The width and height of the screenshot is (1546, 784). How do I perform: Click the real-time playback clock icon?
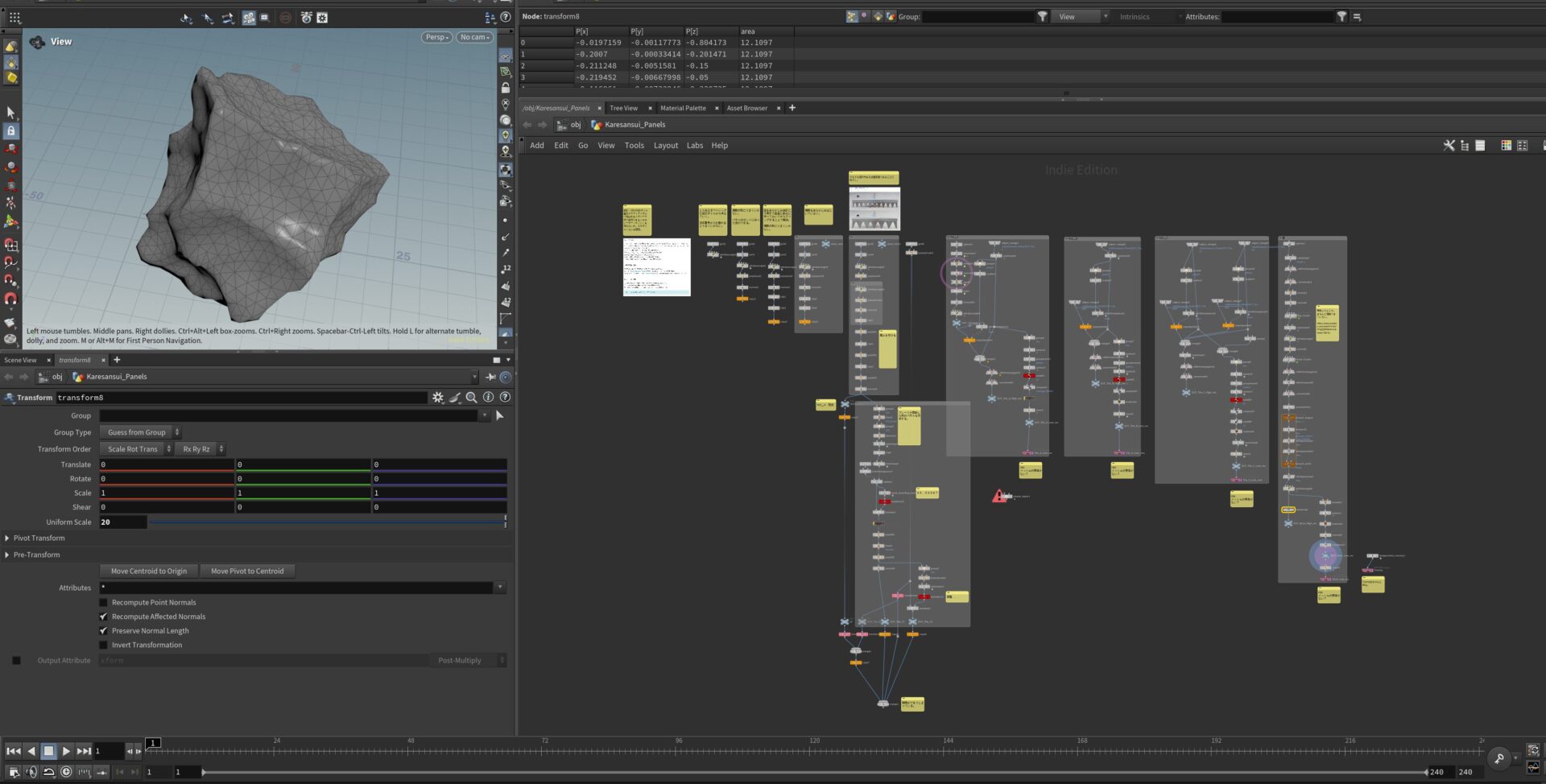click(x=66, y=772)
